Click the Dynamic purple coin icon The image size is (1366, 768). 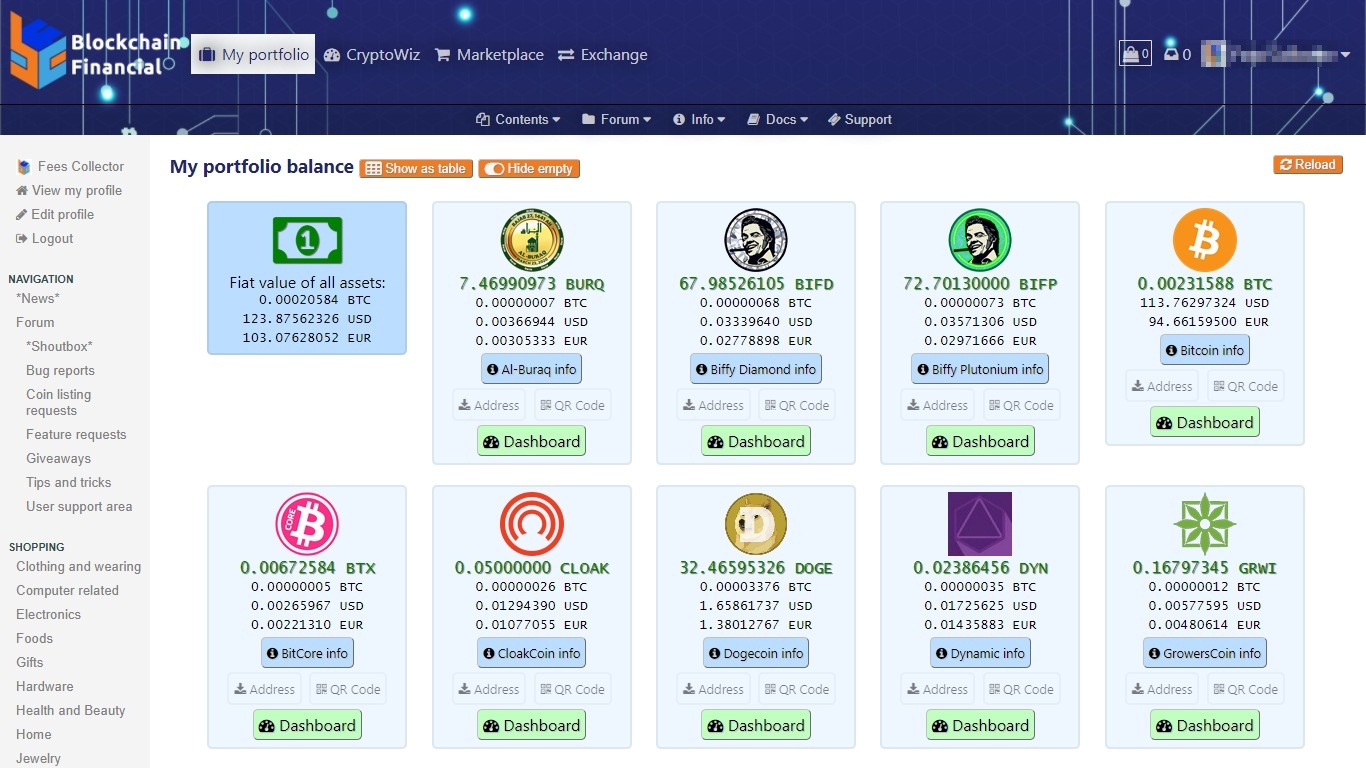[979, 523]
